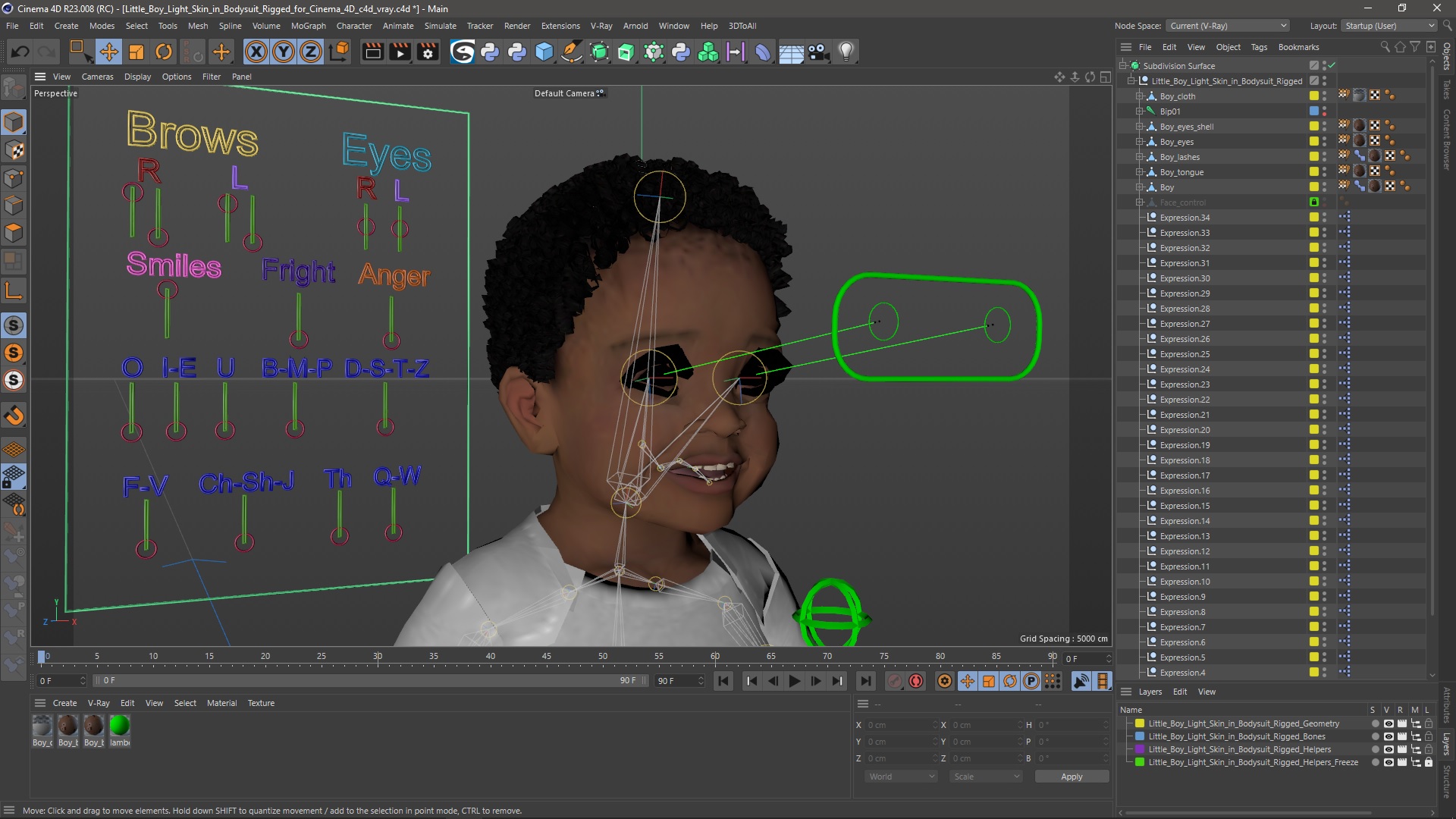Click the X position input field
The image size is (1456, 819).
point(901,725)
